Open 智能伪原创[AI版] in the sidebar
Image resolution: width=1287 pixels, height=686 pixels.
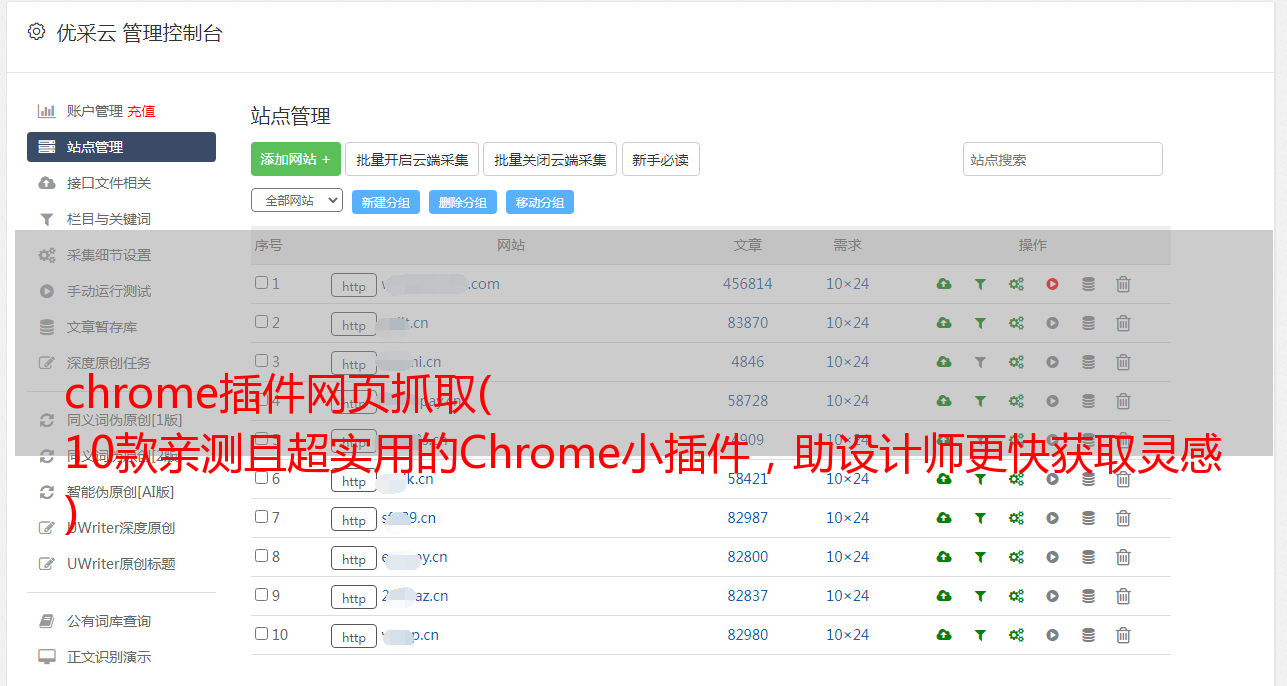121,492
